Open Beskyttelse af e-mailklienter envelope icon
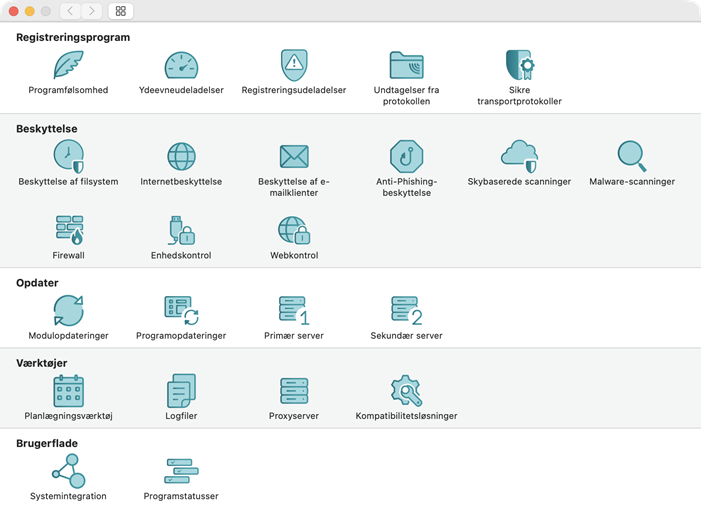The height and width of the screenshot is (508, 701). (x=294, y=157)
